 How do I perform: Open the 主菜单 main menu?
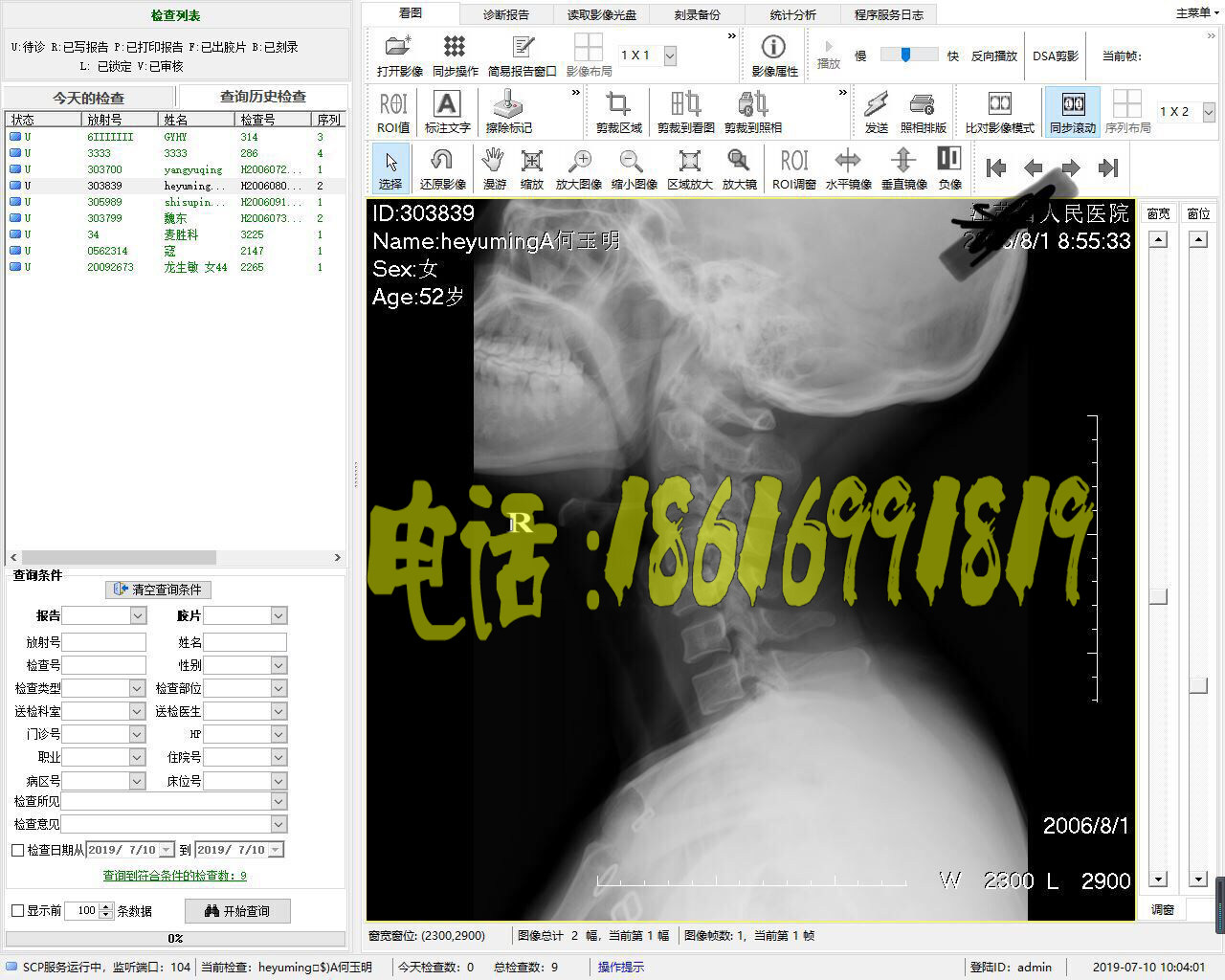pyautogui.click(x=1197, y=12)
